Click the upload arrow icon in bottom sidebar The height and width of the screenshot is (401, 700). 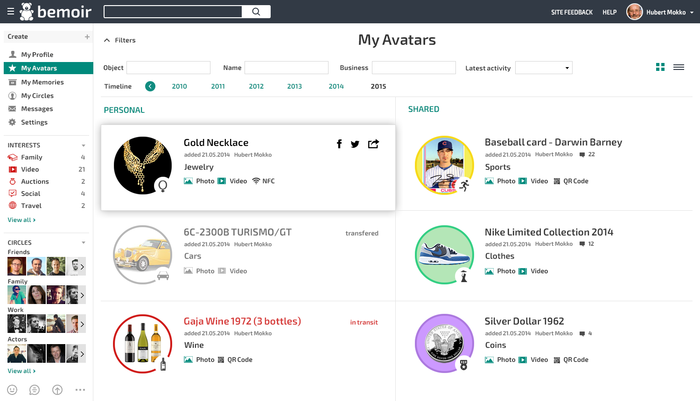tap(57, 389)
